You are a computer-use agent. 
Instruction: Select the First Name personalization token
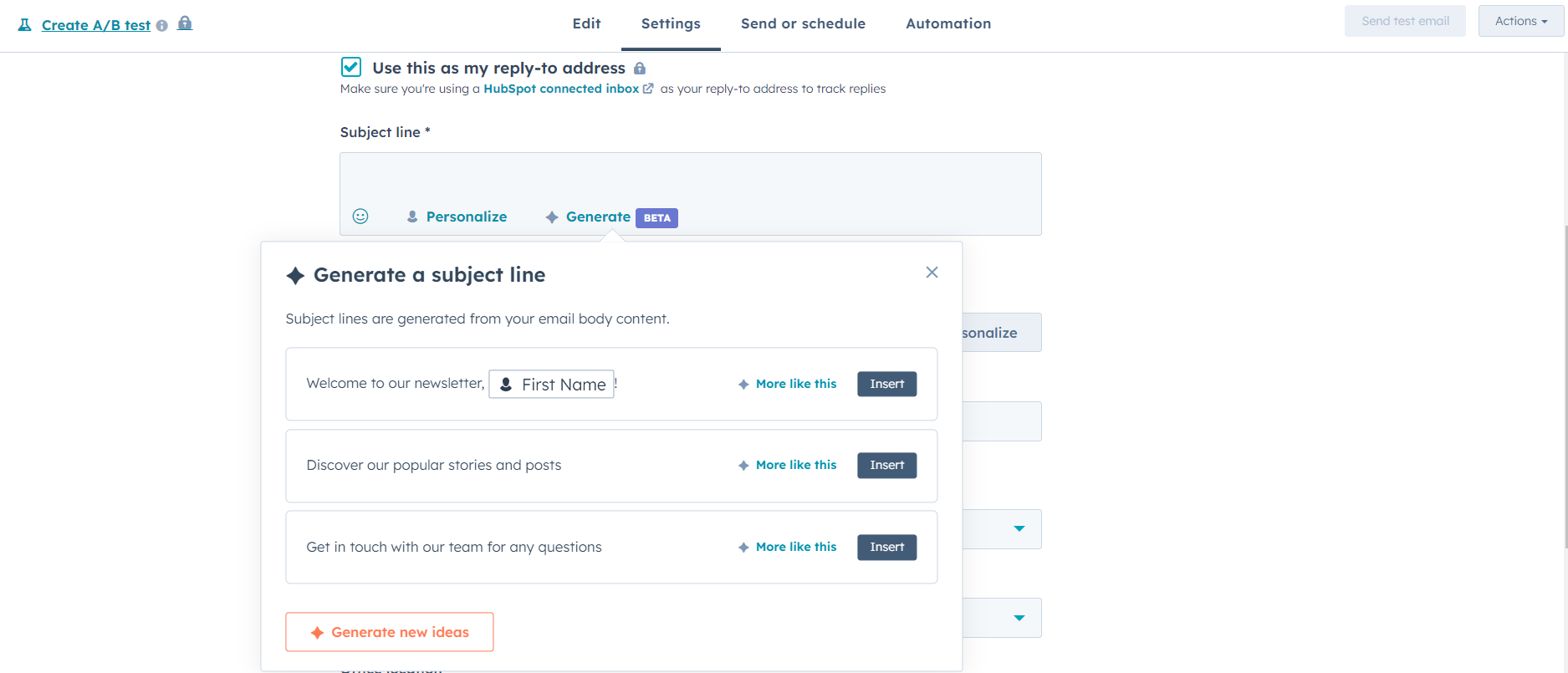551,384
